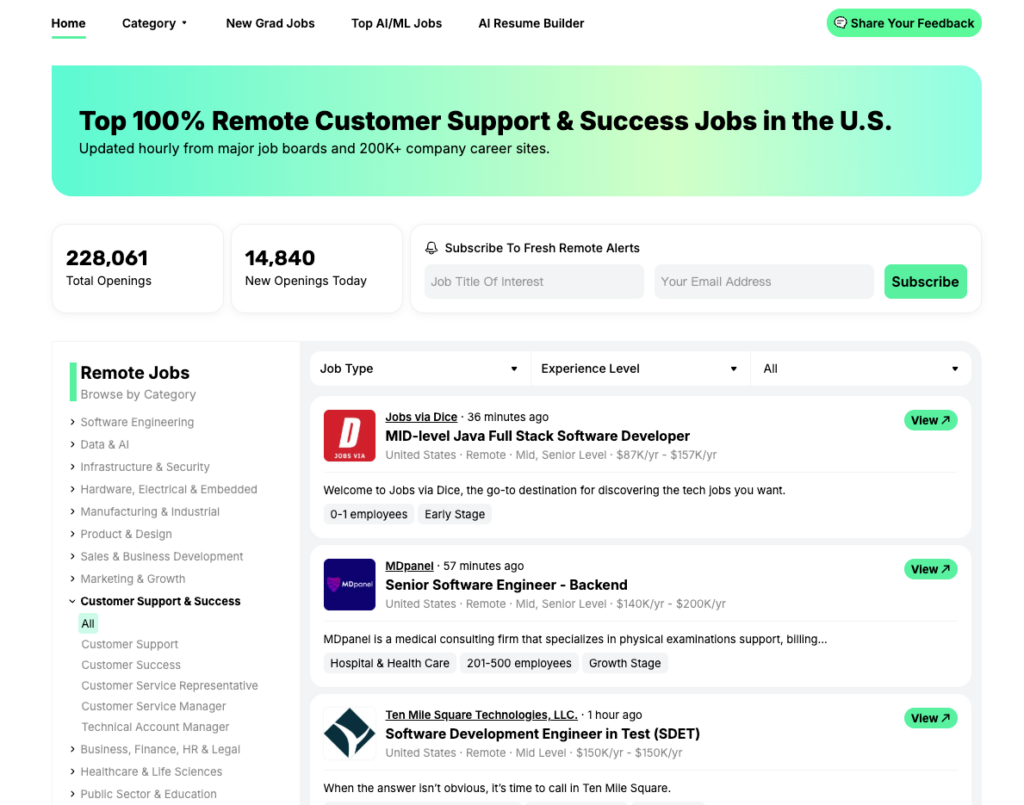Image resolution: width=1024 pixels, height=805 pixels.
Task: Select the Customer Success category filter
Action: point(131,664)
